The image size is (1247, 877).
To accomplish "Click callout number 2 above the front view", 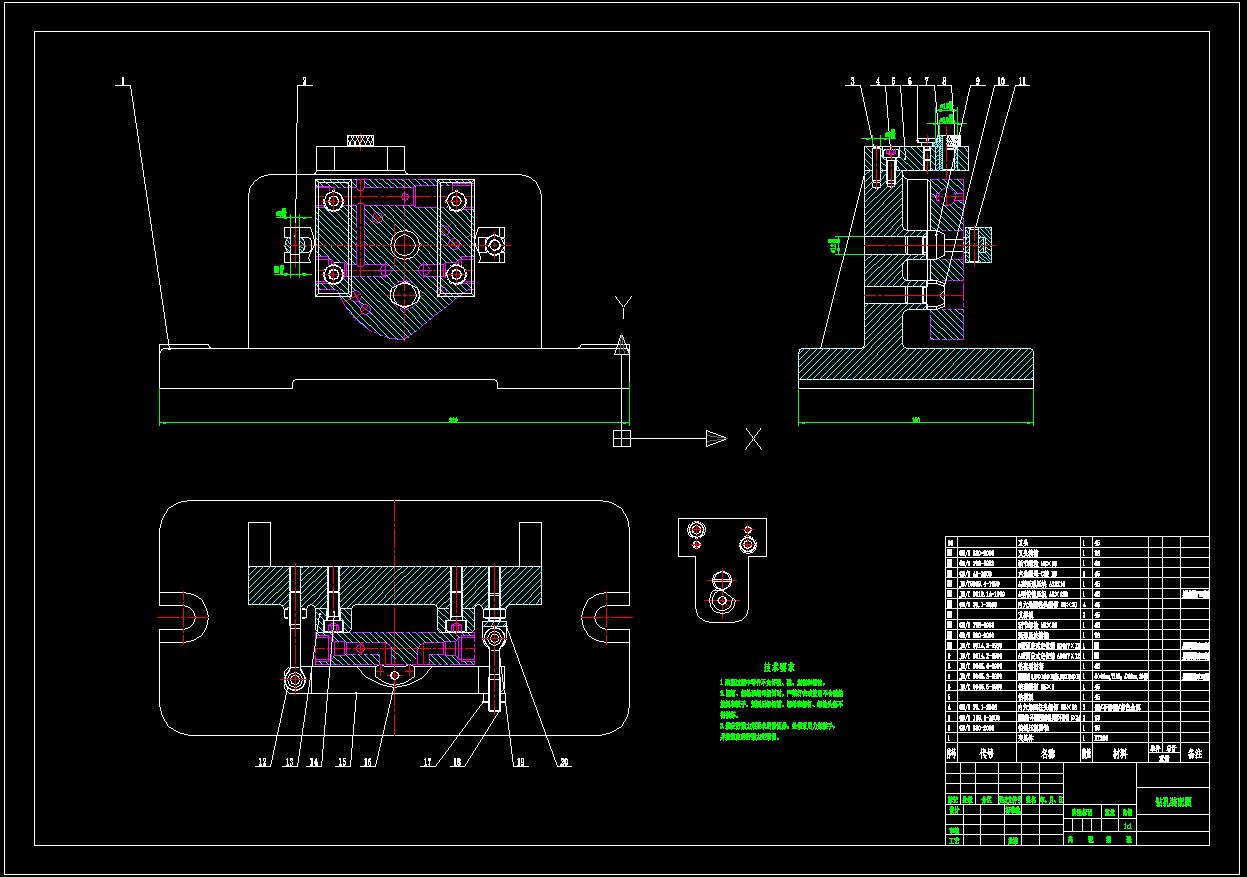I will click(x=305, y=82).
